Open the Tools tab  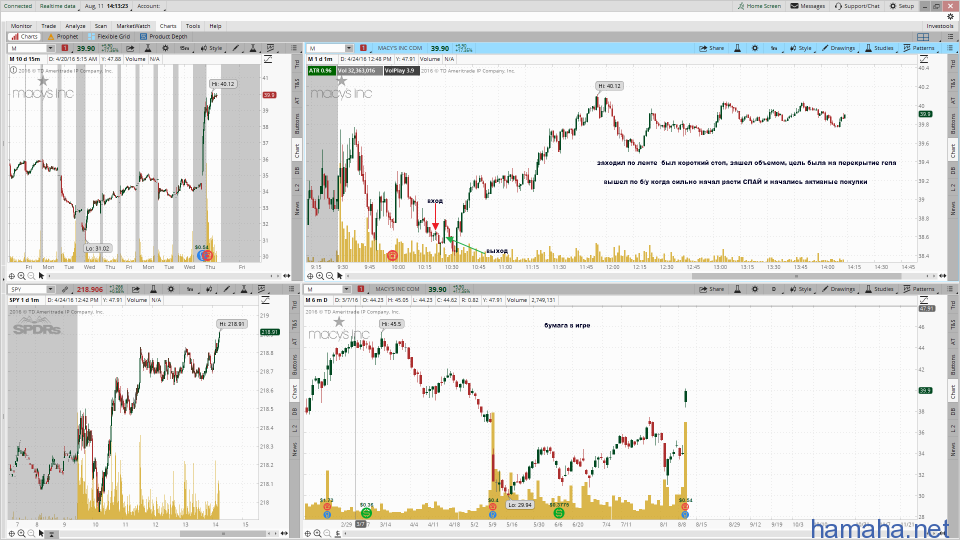coord(193,26)
